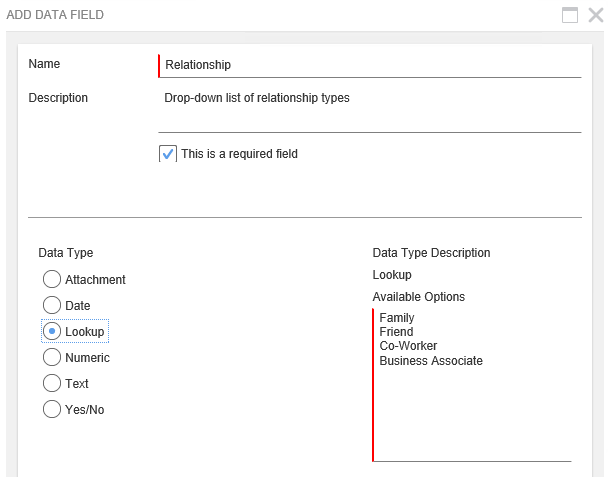
Task: Choose the Text data type option
Action: 52,384
